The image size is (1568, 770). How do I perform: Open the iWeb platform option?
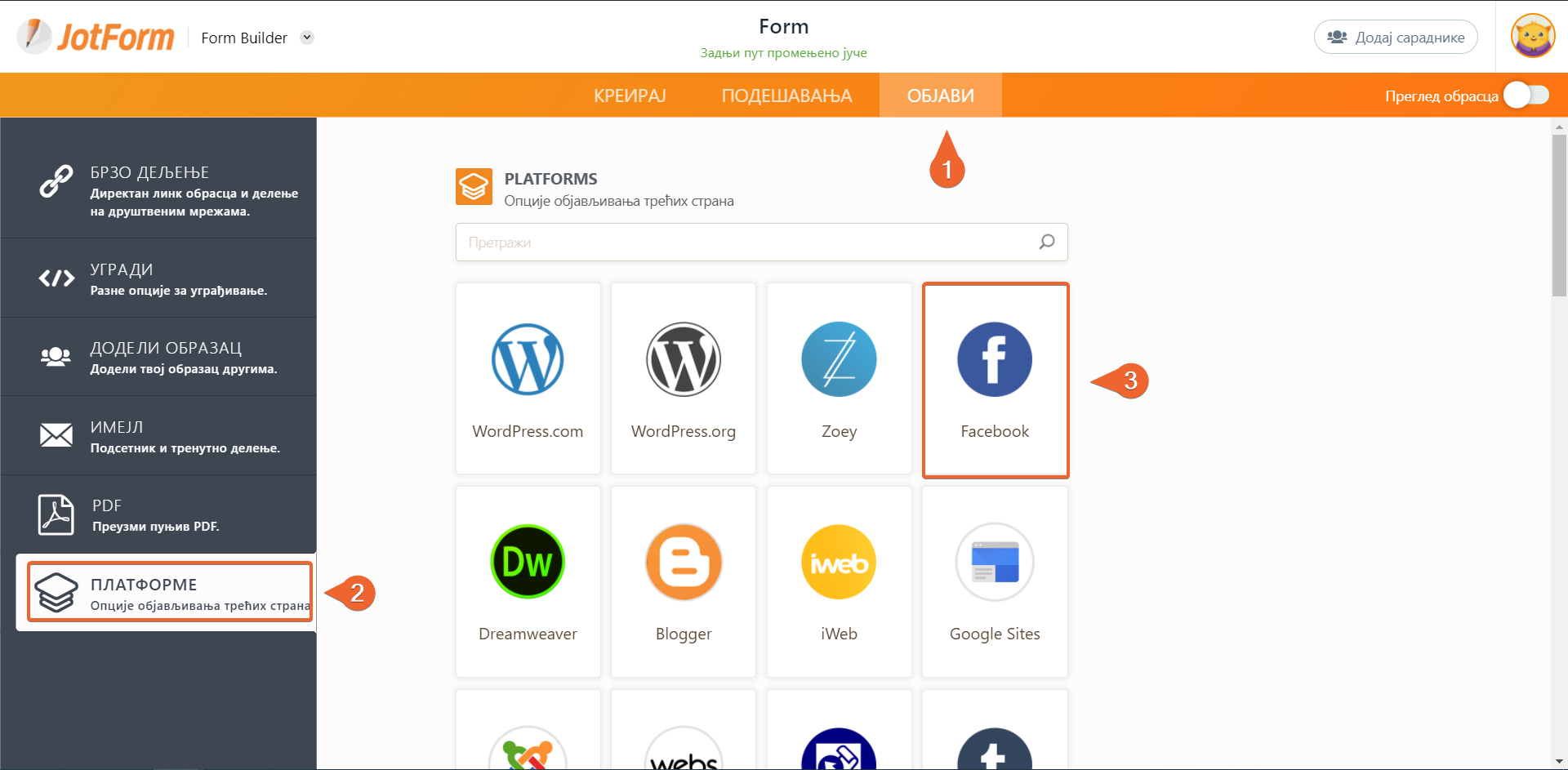tap(839, 563)
